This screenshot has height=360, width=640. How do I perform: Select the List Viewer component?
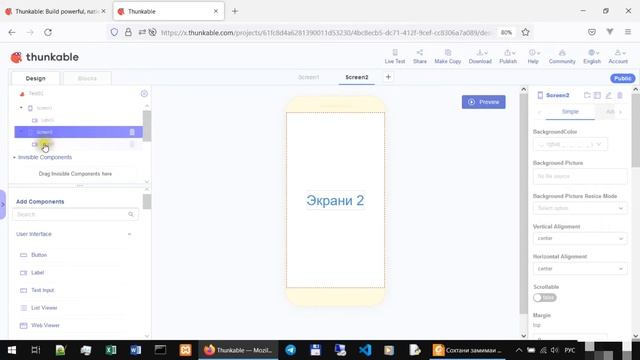[x=44, y=307]
